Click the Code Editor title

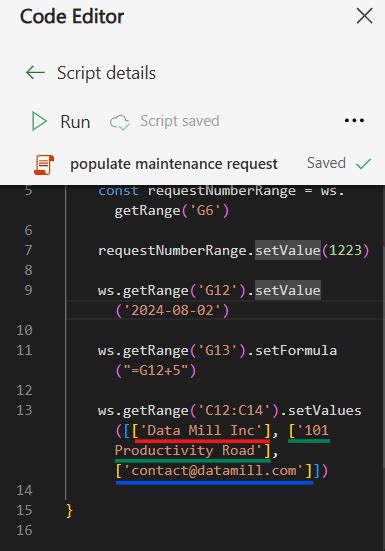(x=72, y=17)
